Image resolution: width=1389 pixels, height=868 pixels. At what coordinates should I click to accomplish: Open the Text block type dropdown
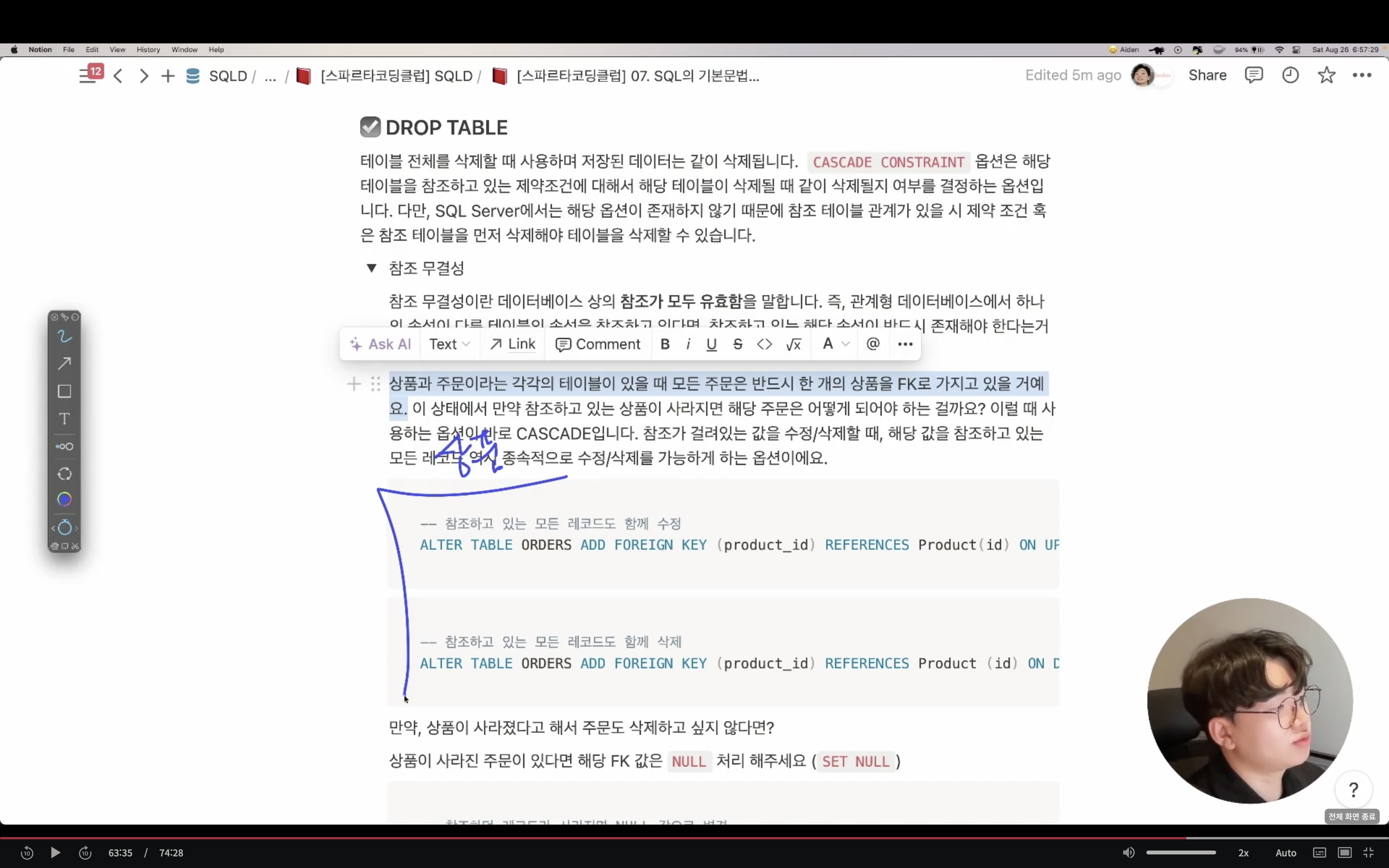click(x=450, y=344)
